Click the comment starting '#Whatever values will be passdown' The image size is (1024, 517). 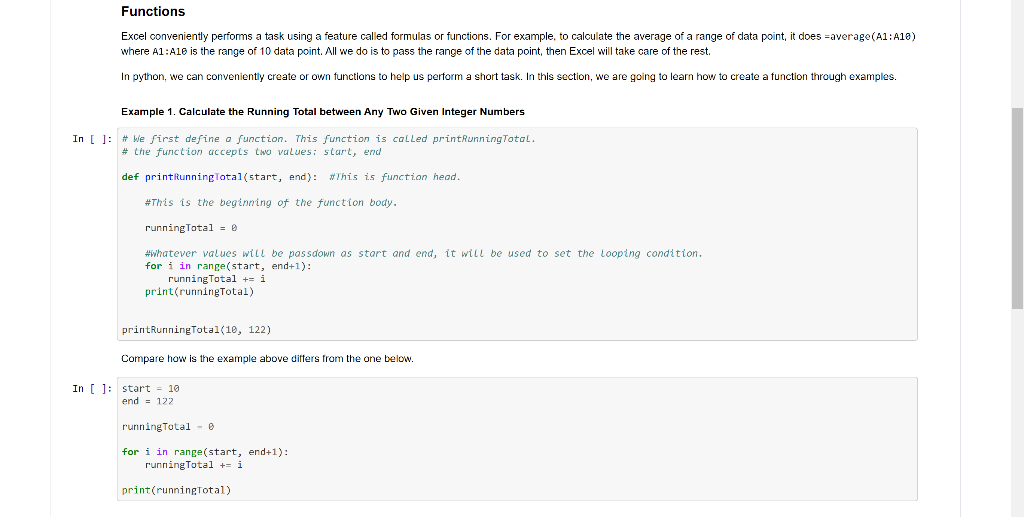[424, 253]
